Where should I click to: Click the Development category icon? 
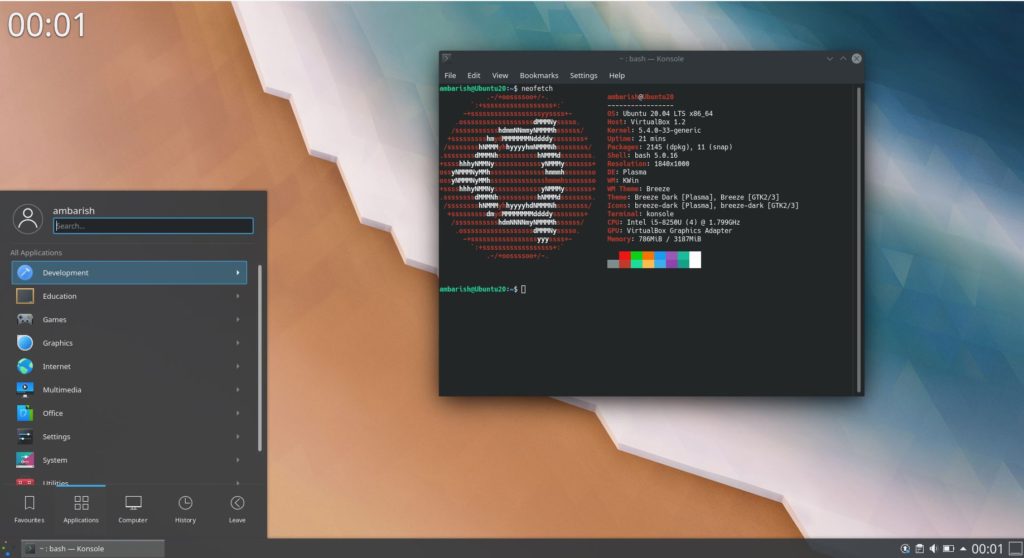click(25, 272)
